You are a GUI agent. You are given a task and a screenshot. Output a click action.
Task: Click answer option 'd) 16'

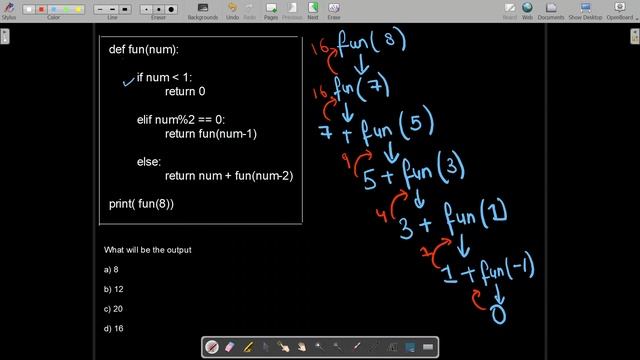coord(113,329)
